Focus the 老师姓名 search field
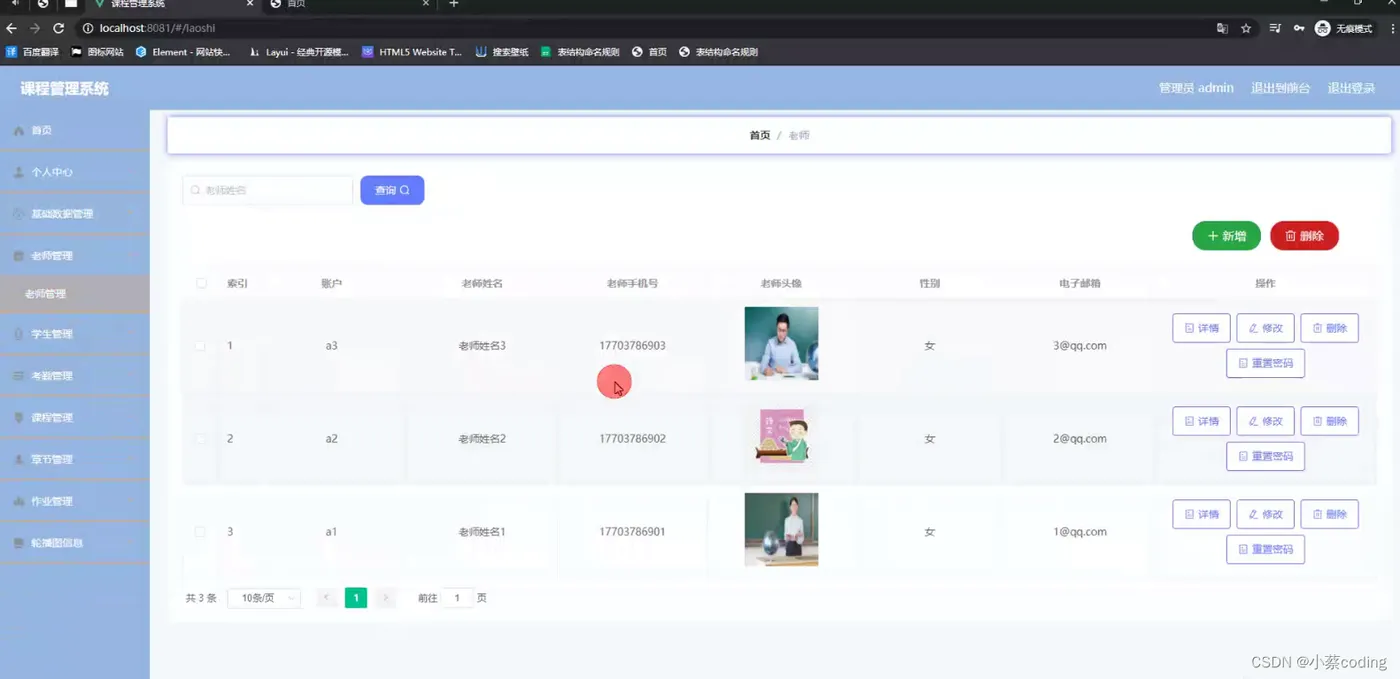Image resolution: width=1400 pixels, height=679 pixels. point(268,190)
